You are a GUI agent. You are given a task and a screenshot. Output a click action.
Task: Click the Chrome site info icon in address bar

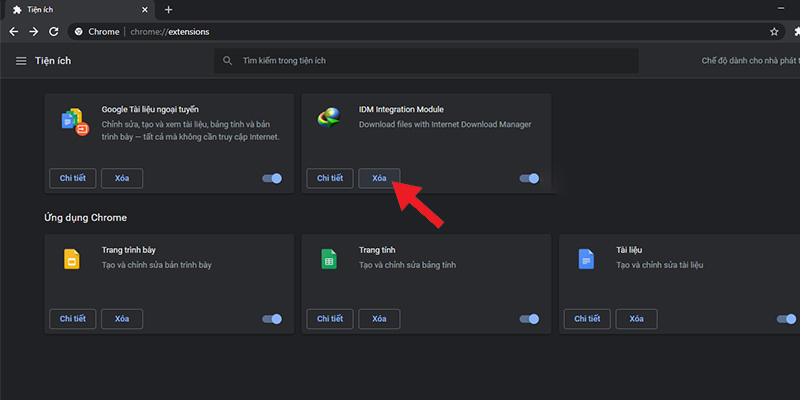(79, 32)
